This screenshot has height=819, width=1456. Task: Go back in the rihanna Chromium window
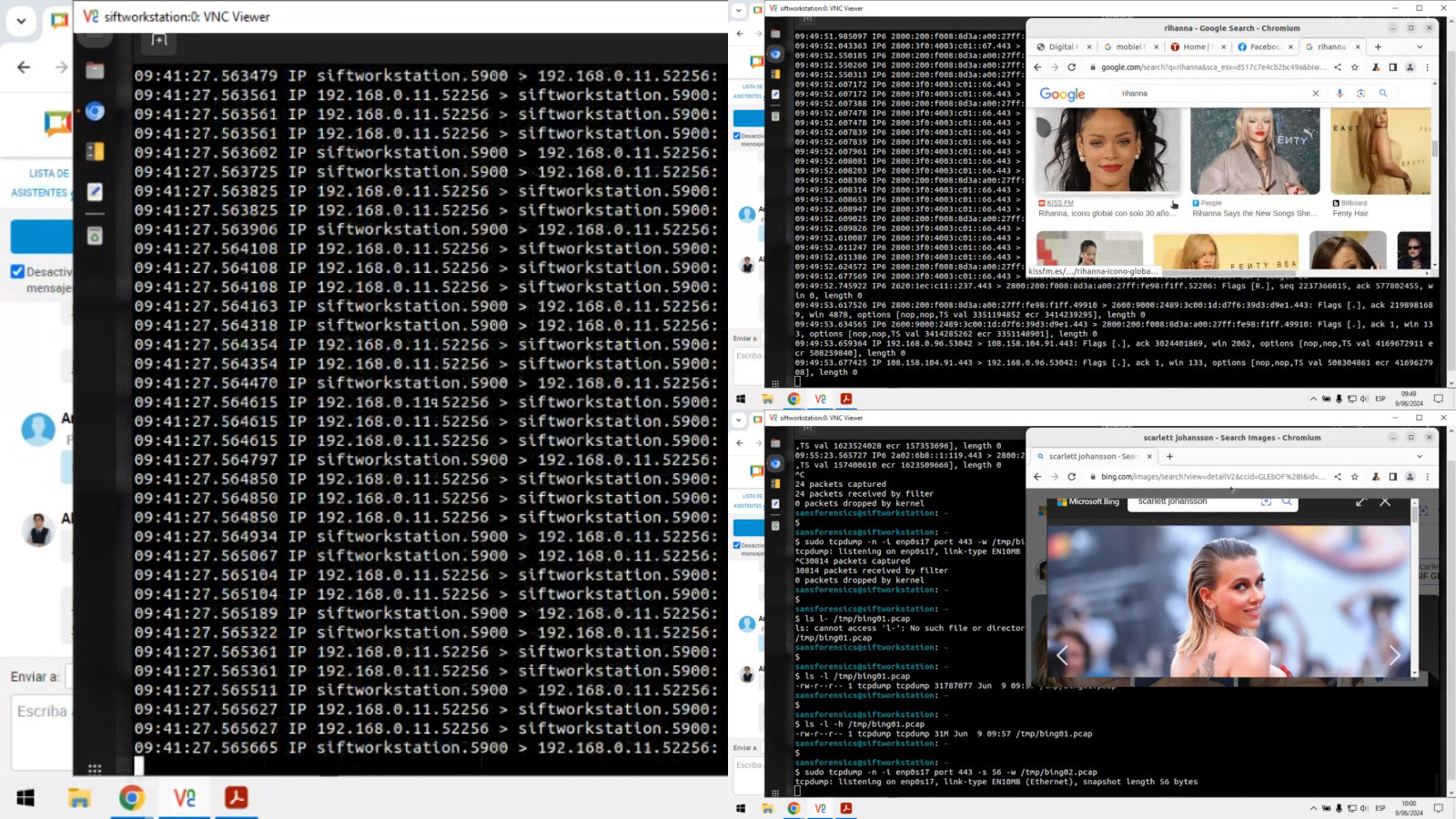[1037, 67]
